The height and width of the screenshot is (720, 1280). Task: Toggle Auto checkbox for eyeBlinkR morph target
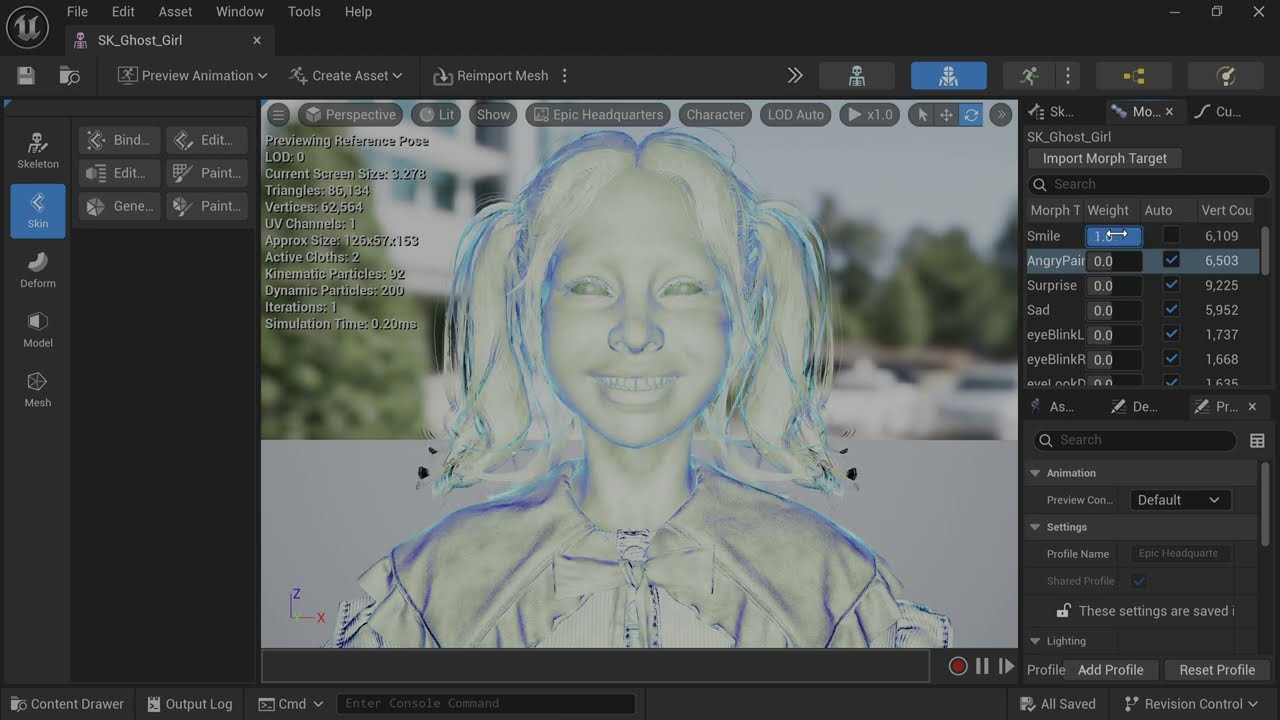tap(1171, 359)
